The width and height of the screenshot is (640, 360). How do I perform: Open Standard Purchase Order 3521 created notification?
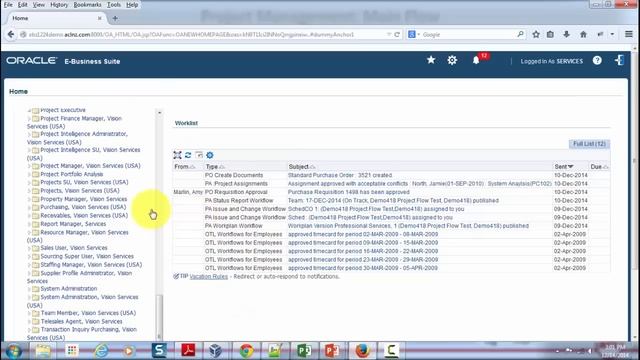click(x=340, y=175)
